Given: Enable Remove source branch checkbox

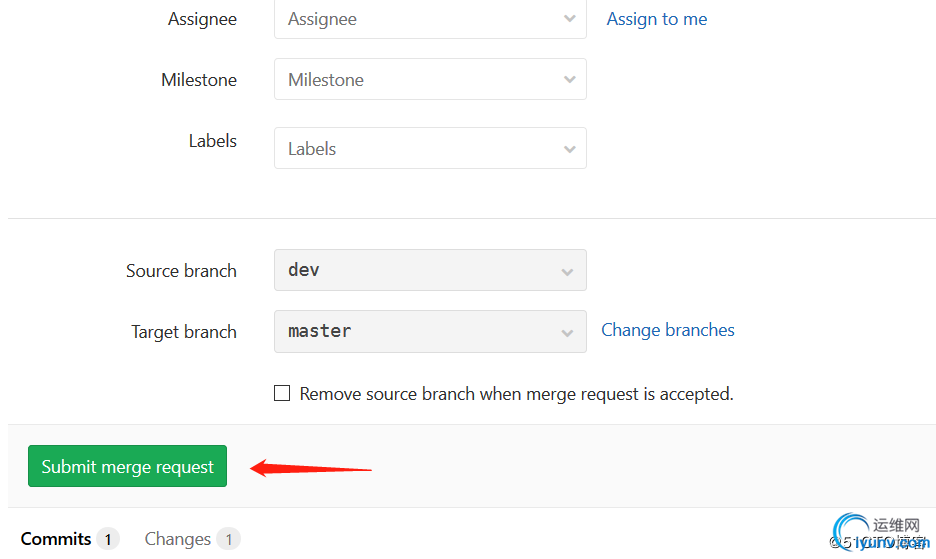Looking at the screenshot, I should [282, 394].
